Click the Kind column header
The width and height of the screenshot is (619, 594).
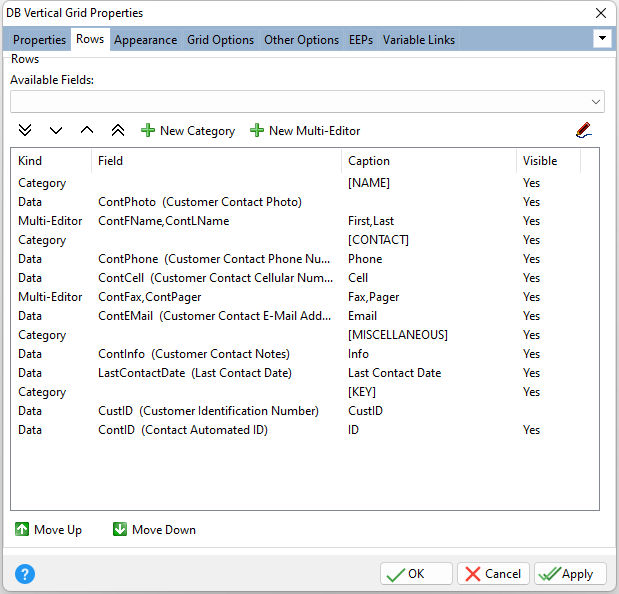tap(51, 161)
